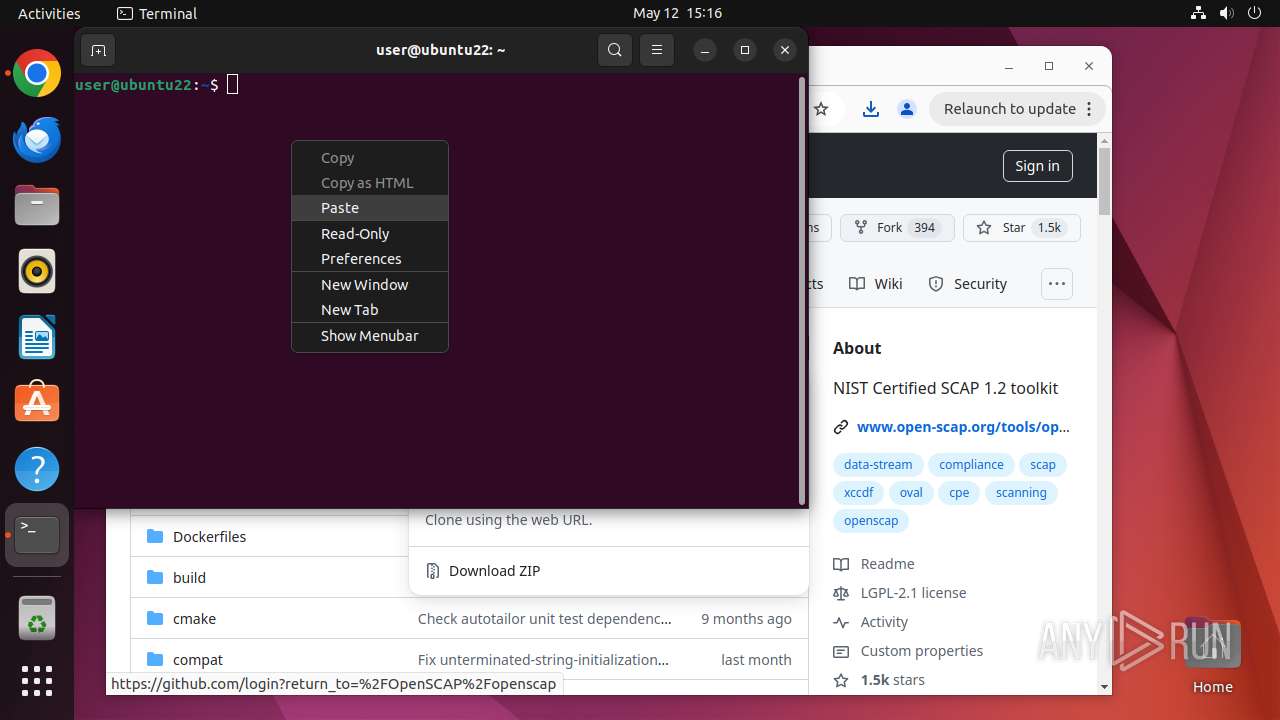The width and height of the screenshot is (1280, 720).
Task: Open Preferences from context menu
Action: (x=370, y=259)
